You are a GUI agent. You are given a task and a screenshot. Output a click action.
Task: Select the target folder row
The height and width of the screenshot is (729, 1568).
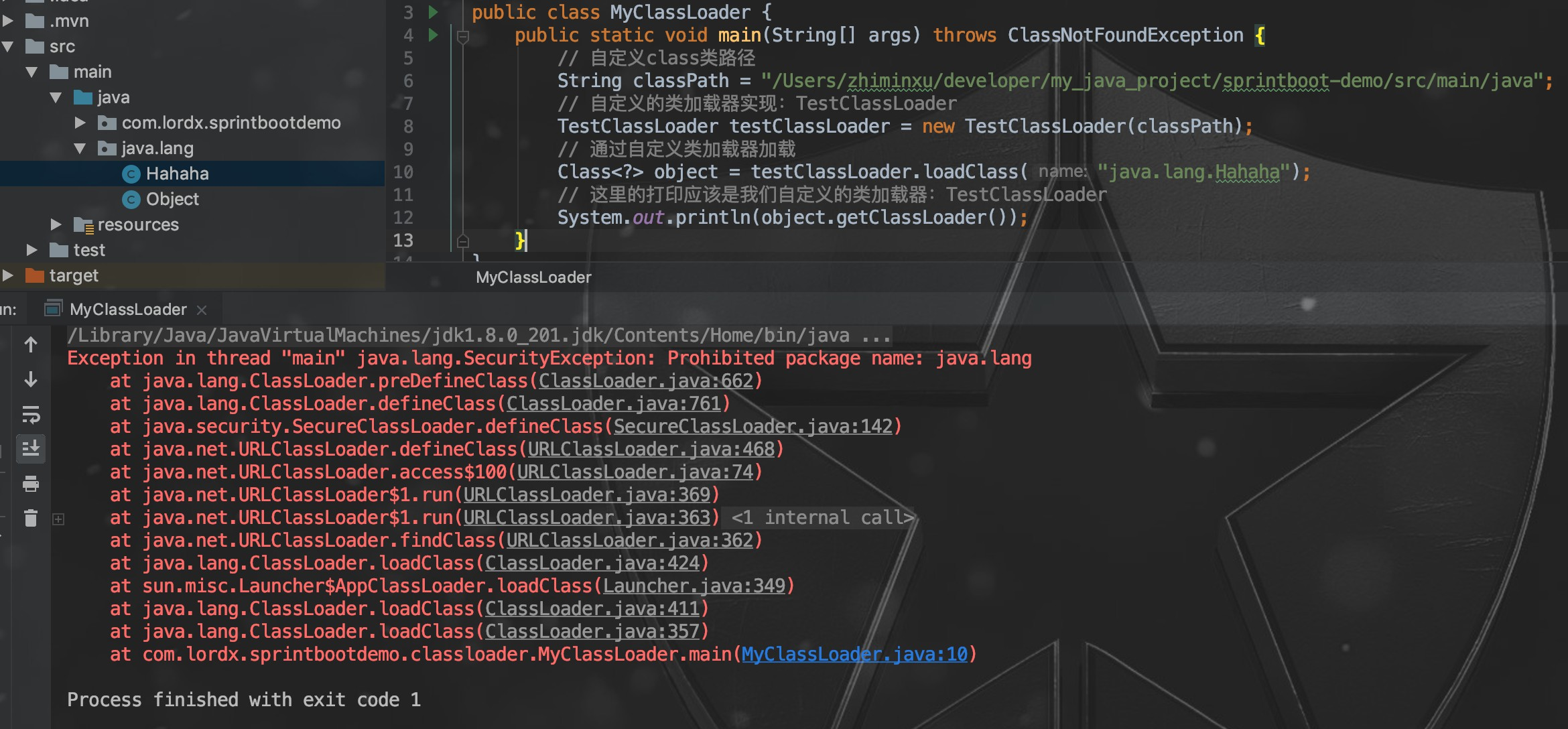(192, 275)
